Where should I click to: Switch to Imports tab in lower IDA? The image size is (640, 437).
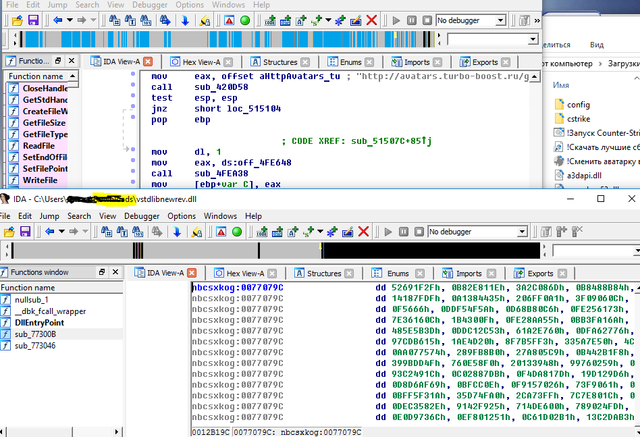[x=469, y=273]
